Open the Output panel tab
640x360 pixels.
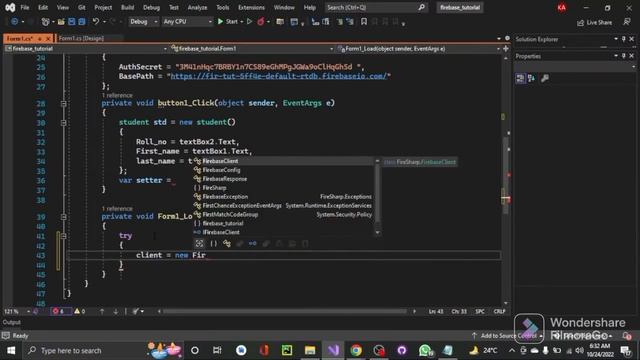tap(11, 322)
